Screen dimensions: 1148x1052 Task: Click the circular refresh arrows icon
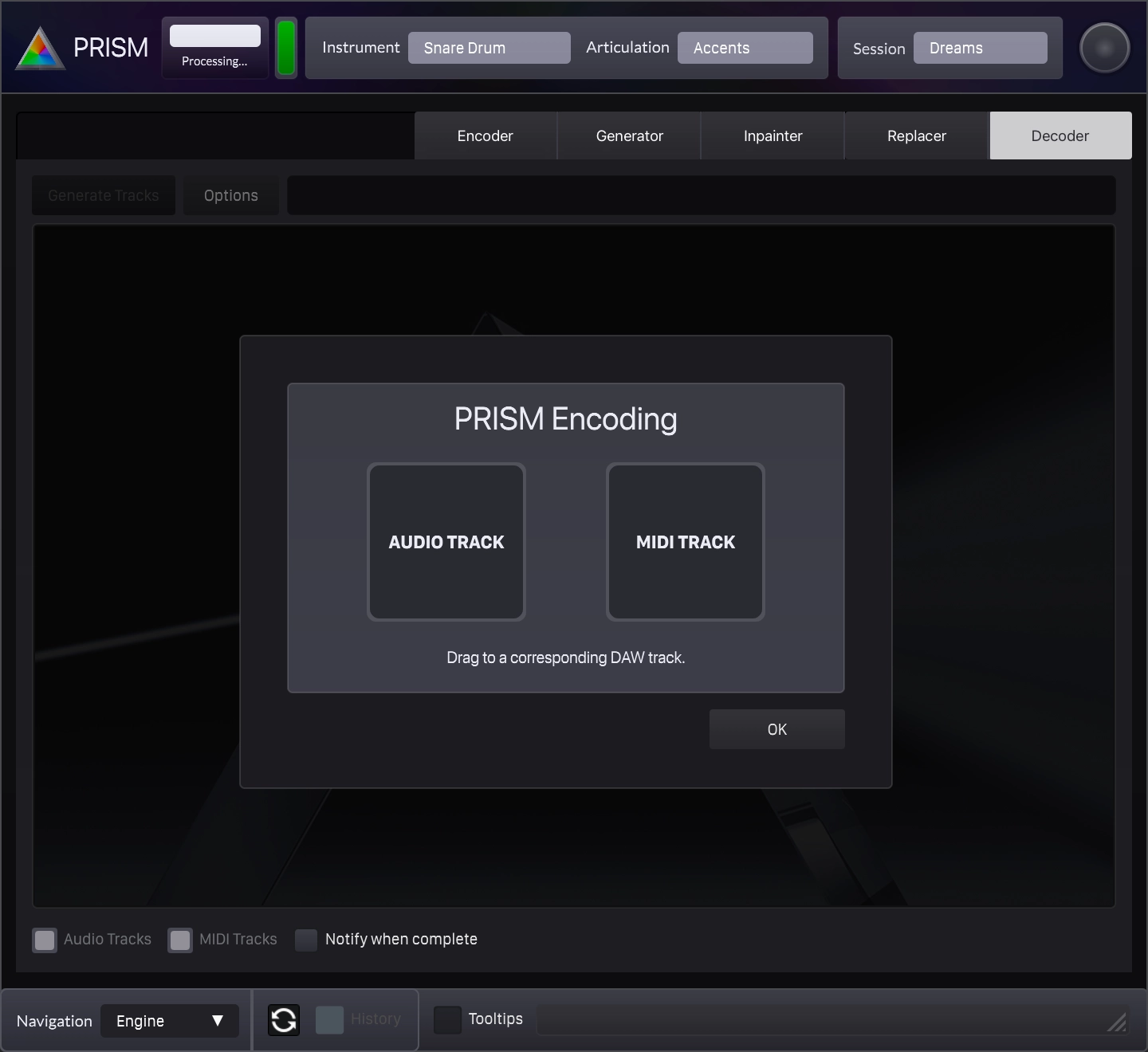coord(284,1019)
